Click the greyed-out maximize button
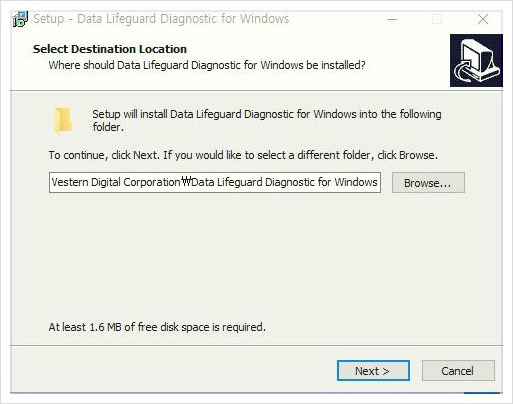This screenshot has height=404, width=513. click(437, 19)
